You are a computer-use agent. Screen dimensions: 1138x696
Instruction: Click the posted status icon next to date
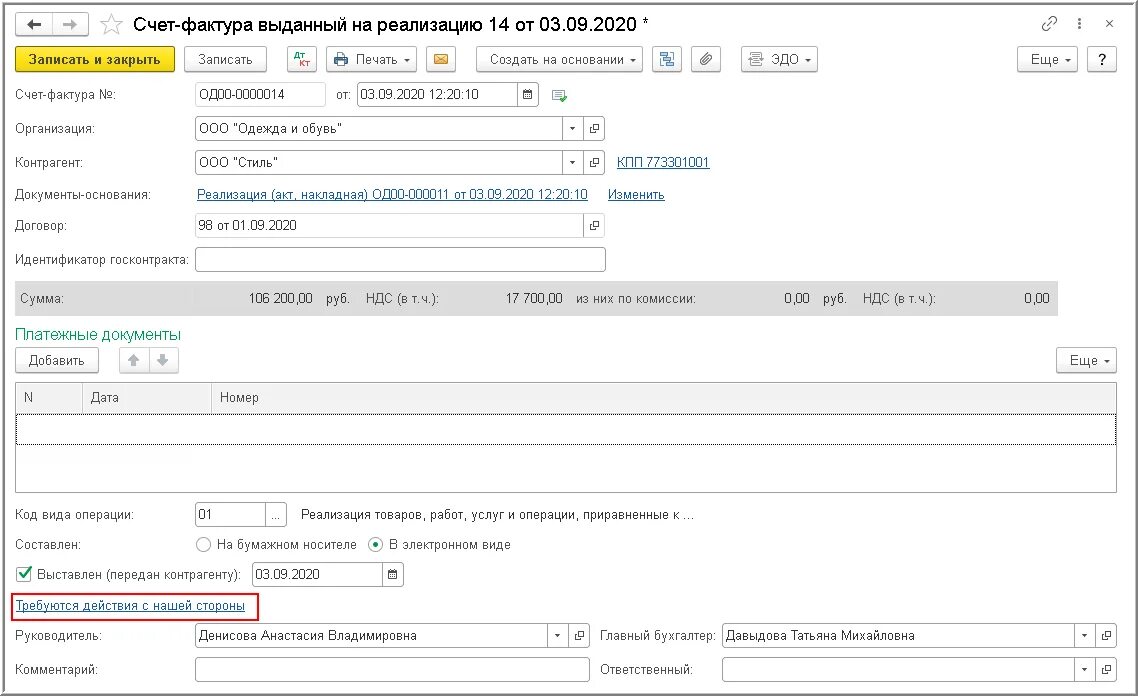559,95
